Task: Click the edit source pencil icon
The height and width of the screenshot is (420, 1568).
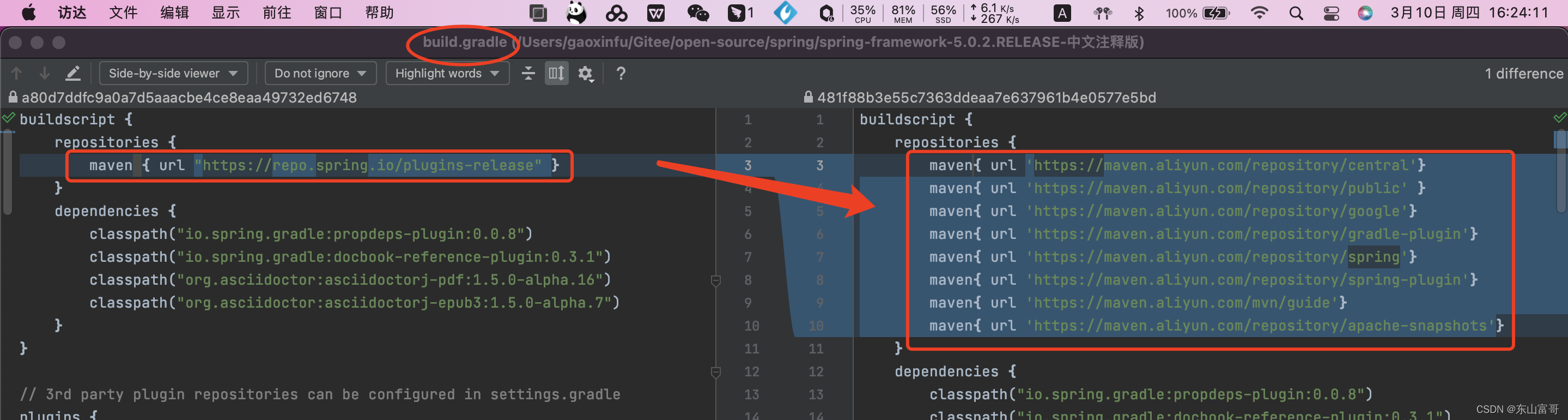Action: [73, 73]
